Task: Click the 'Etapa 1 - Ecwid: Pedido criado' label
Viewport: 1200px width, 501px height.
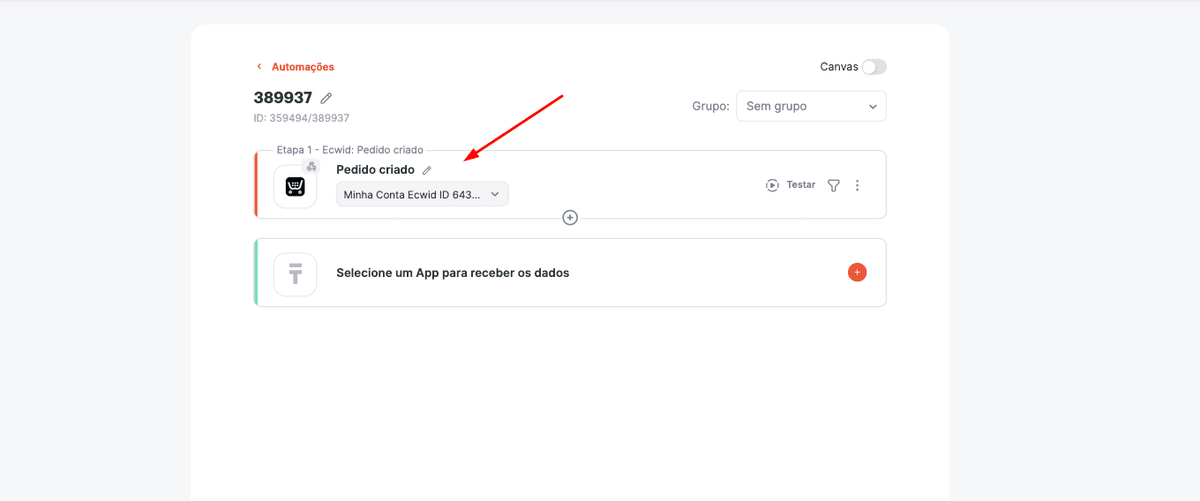Action: pos(350,150)
